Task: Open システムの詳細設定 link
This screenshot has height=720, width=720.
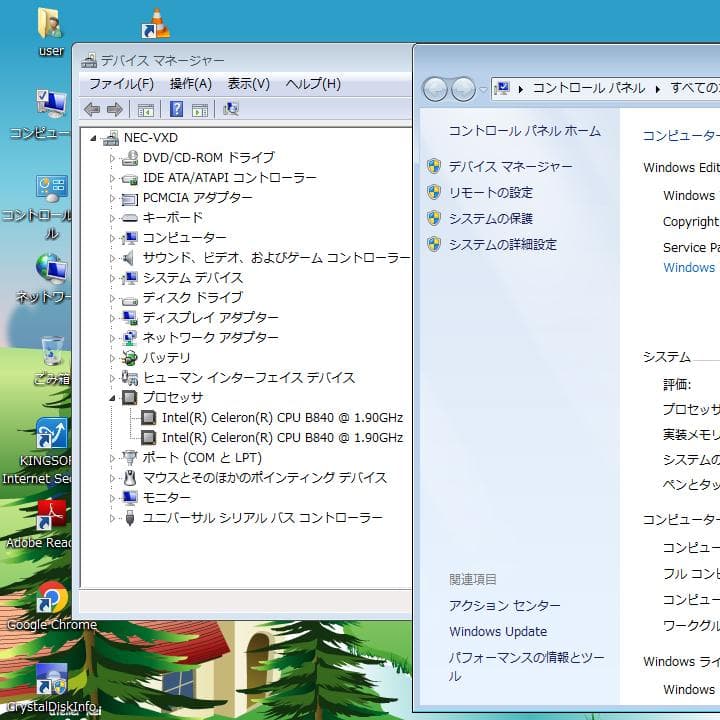Action: point(503,245)
